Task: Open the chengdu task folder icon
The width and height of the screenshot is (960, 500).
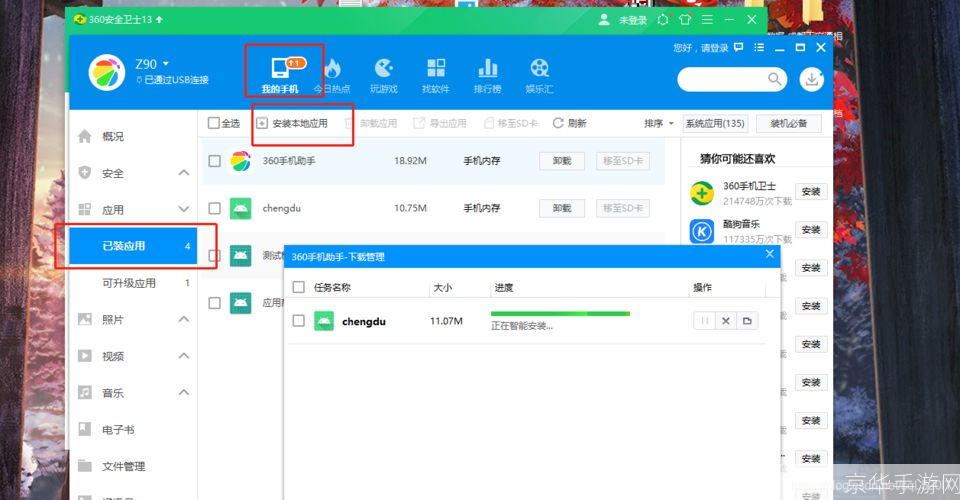Action: 747,321
